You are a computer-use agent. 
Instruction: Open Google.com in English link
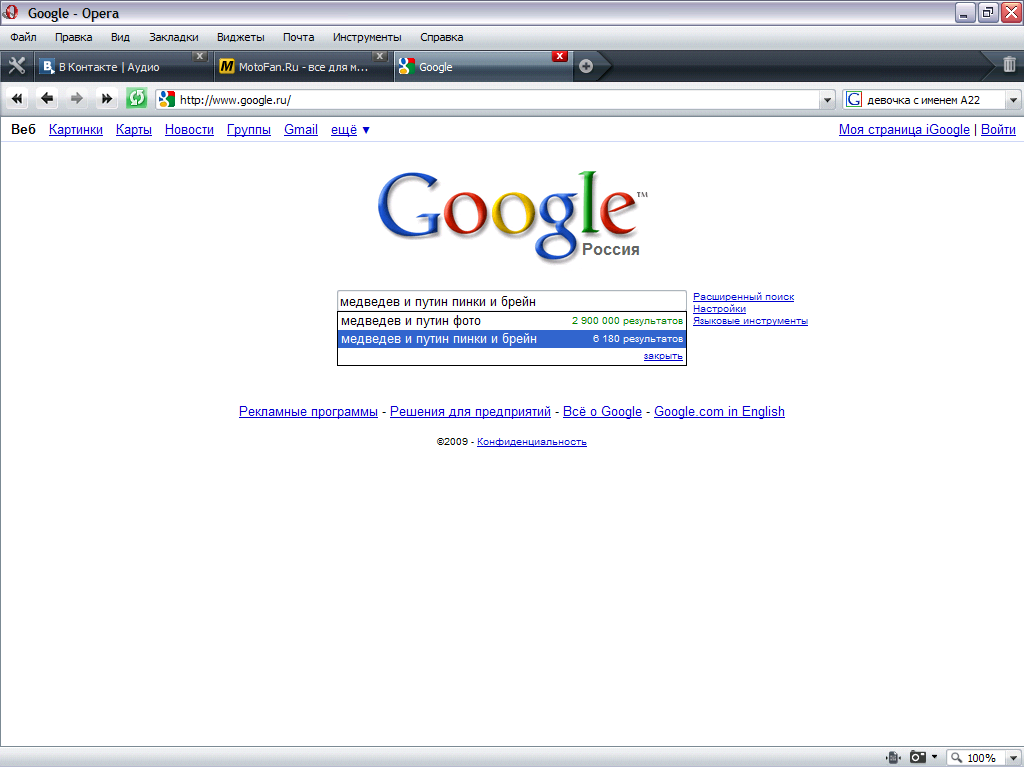coord(719,411)
